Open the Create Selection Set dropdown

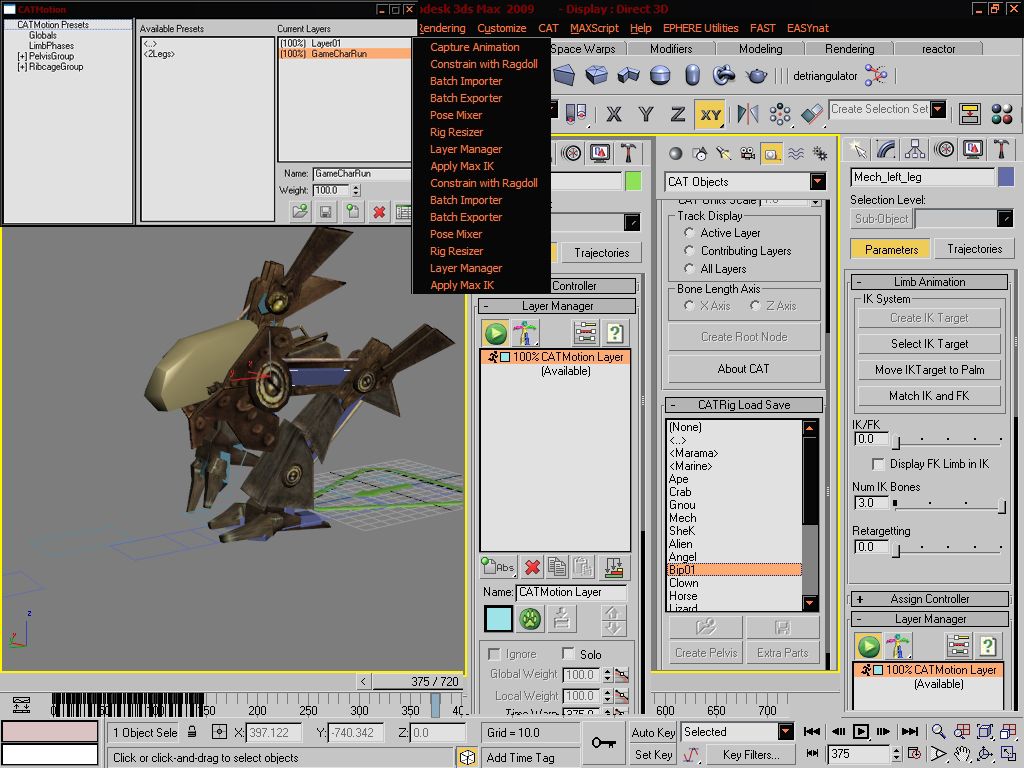(x=938, y=110)
